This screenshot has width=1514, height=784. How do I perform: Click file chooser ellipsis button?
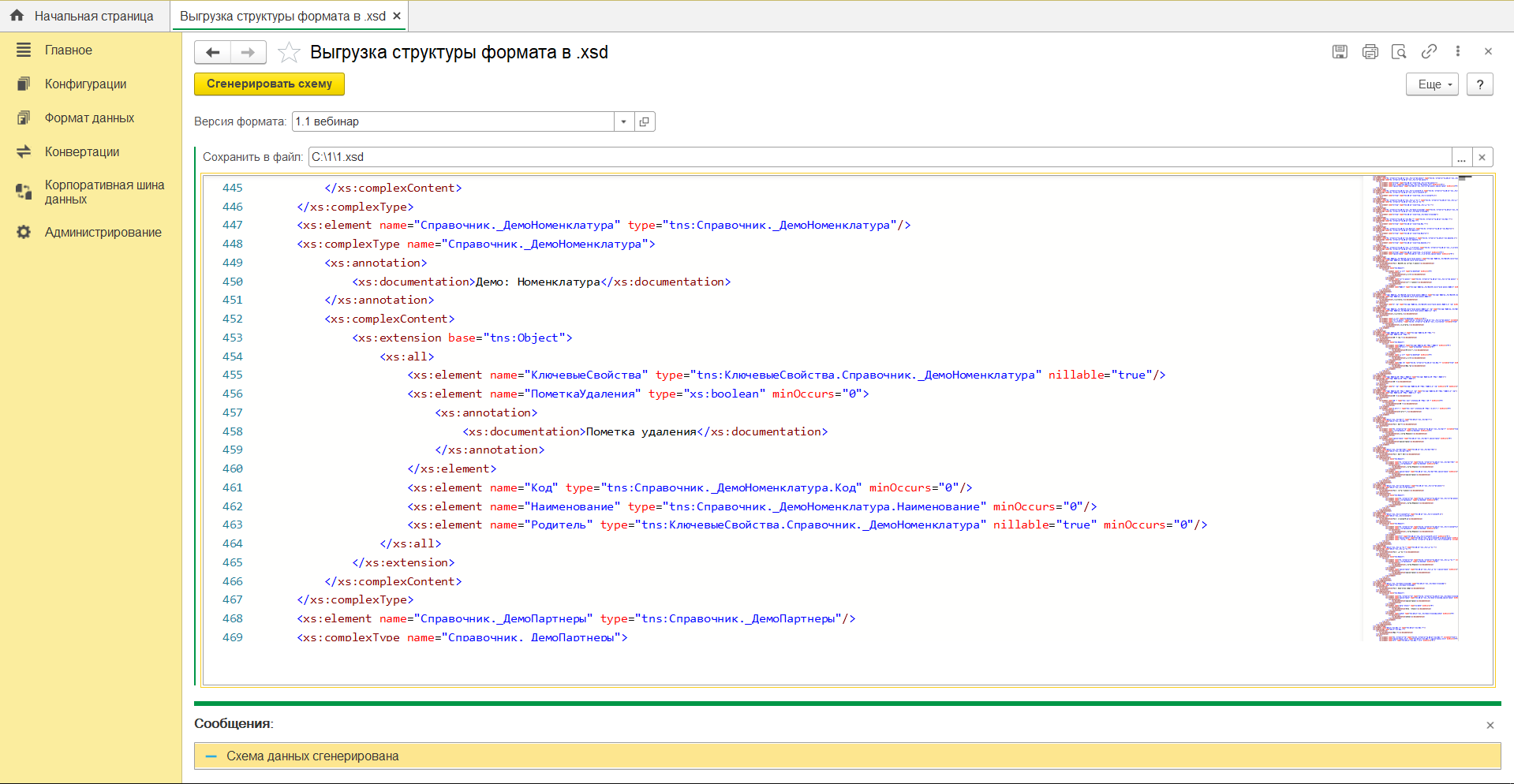click(x=1461, y=157)
